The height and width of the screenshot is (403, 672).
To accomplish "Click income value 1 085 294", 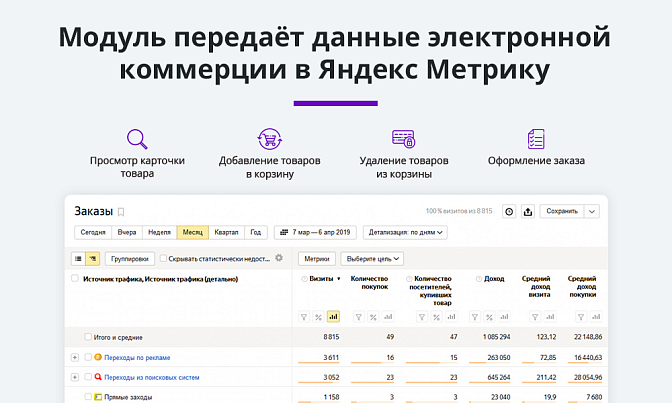I will [496, 337].
